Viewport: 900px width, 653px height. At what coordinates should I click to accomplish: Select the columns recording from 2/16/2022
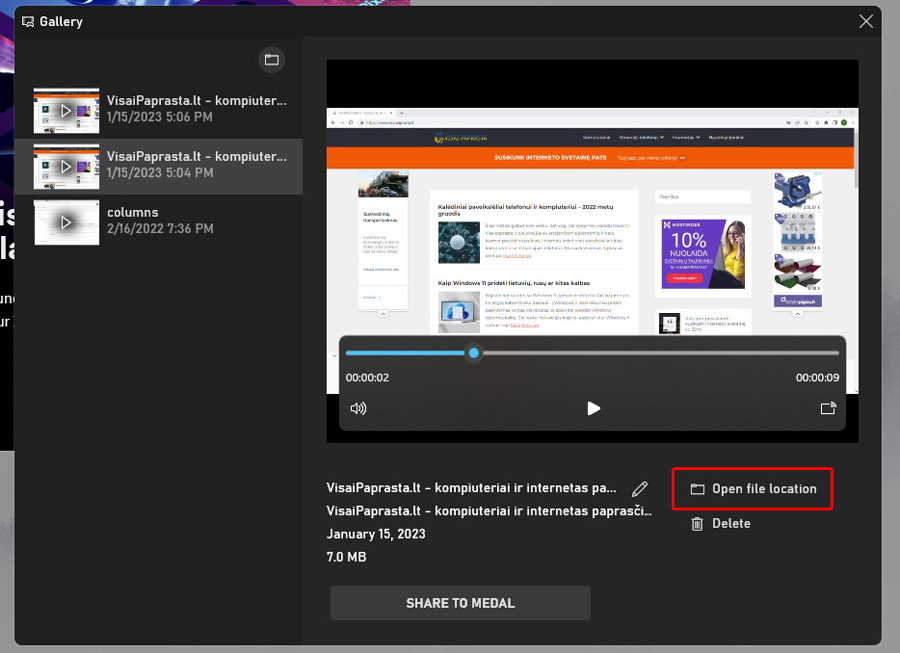[x=159, y=222]
